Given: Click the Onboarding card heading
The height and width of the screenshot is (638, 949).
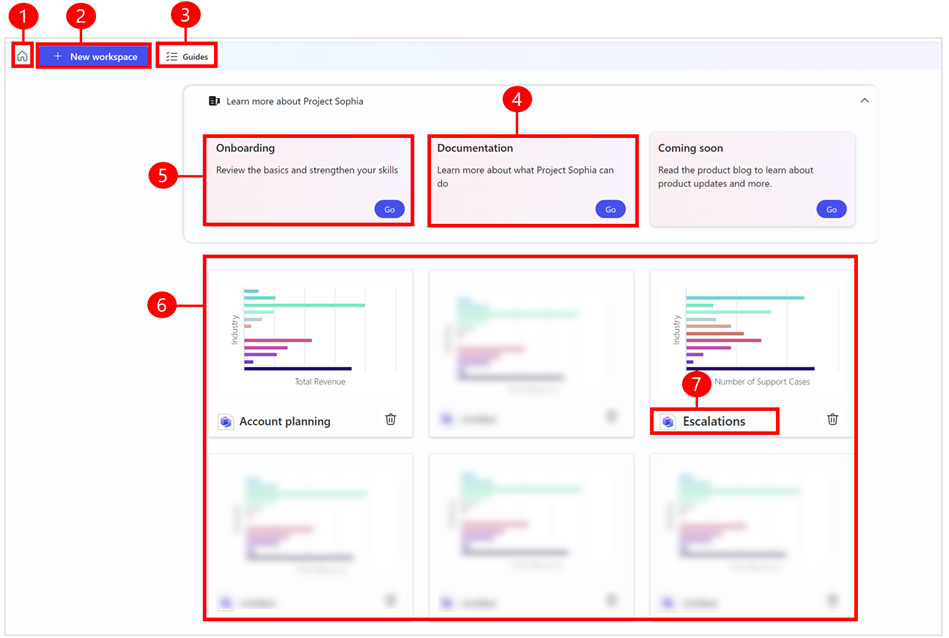Looking at the screenshot, I should point(245,148).
